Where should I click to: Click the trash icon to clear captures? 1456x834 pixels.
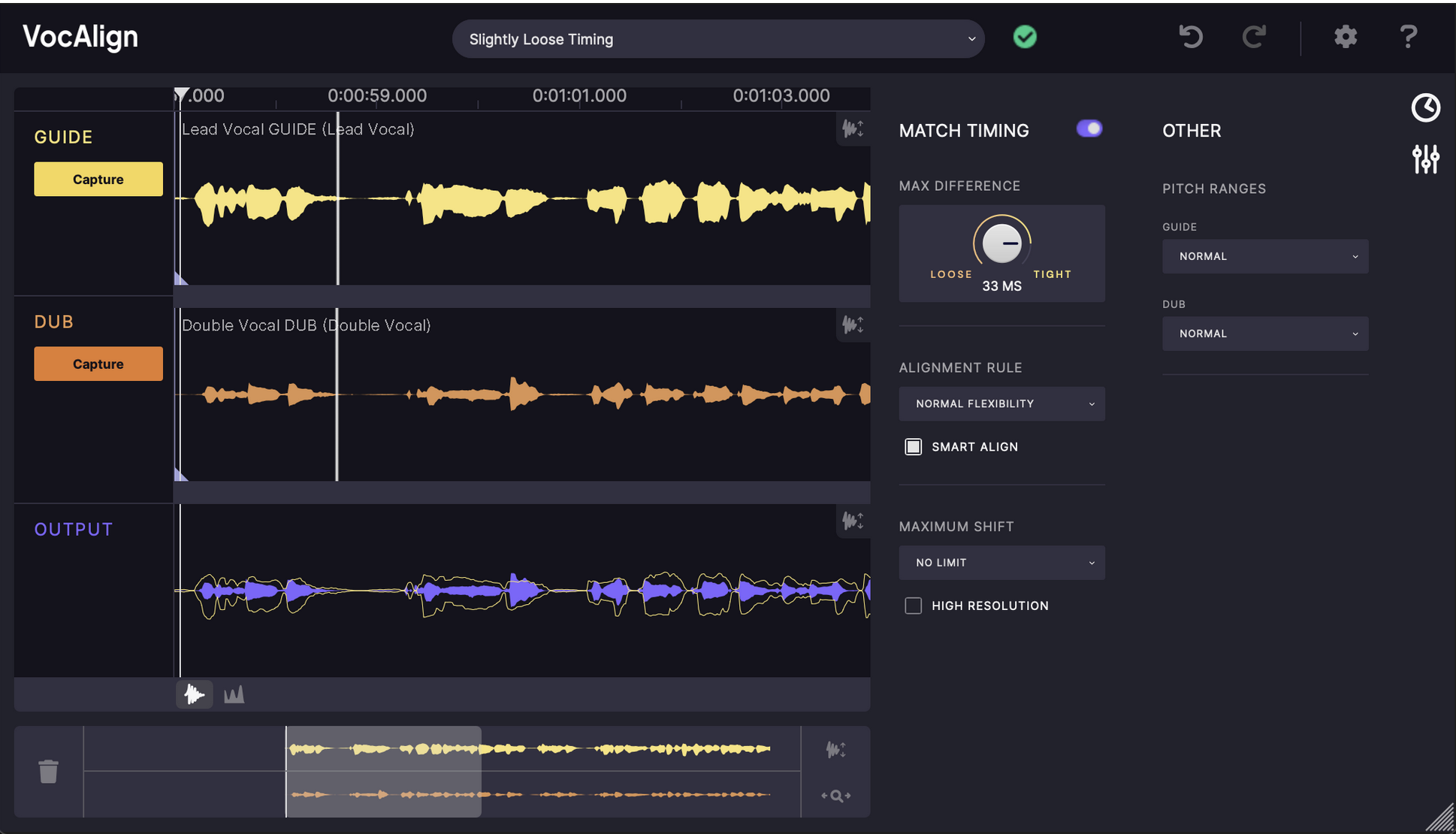pos(48,772)
